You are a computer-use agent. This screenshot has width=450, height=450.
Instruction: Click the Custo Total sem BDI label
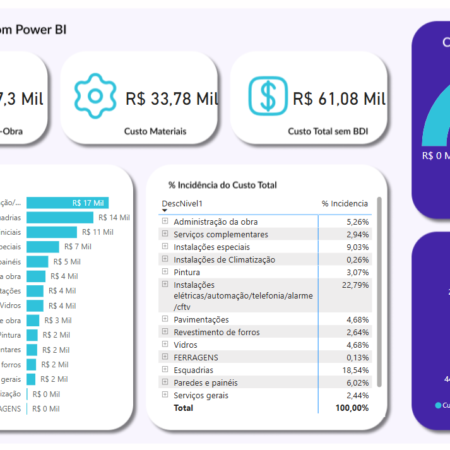(328, 131)
